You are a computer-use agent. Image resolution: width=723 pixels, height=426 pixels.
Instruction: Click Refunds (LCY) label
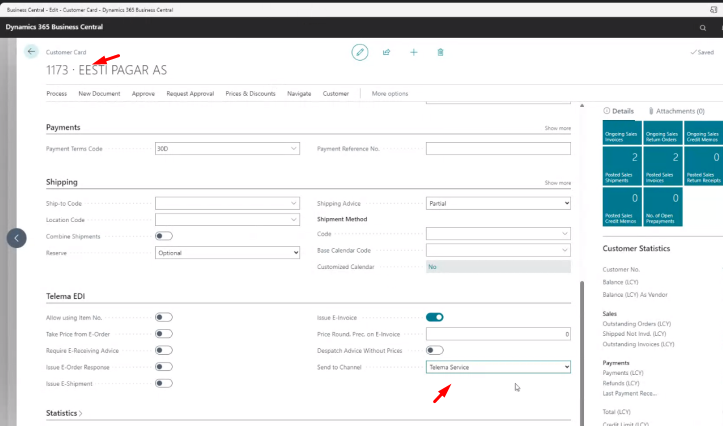[621, 383]
